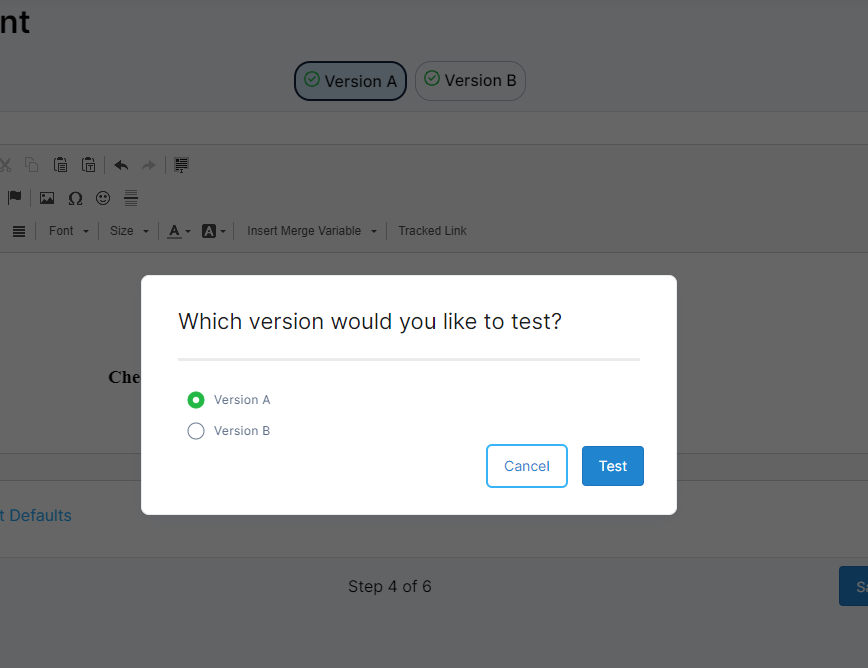Click the Paste as plain text icon
The image size is (868, 668).
[89, 165]
